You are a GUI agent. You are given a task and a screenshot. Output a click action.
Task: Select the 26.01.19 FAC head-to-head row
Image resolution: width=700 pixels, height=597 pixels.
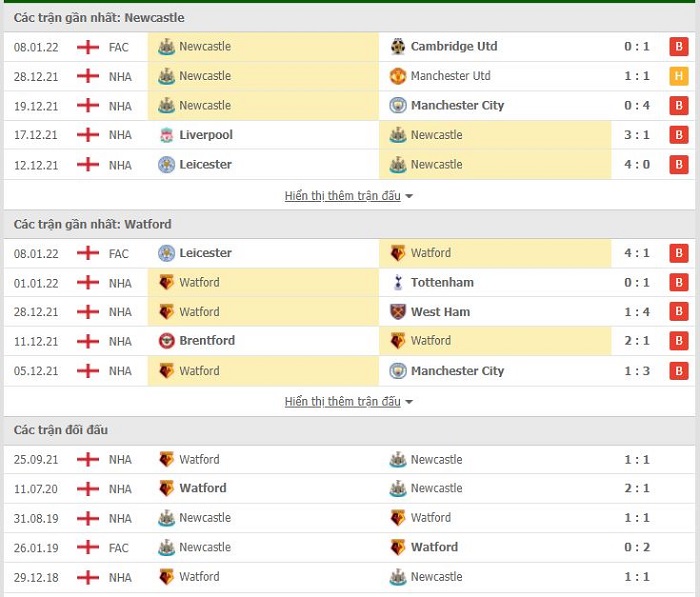350,547
